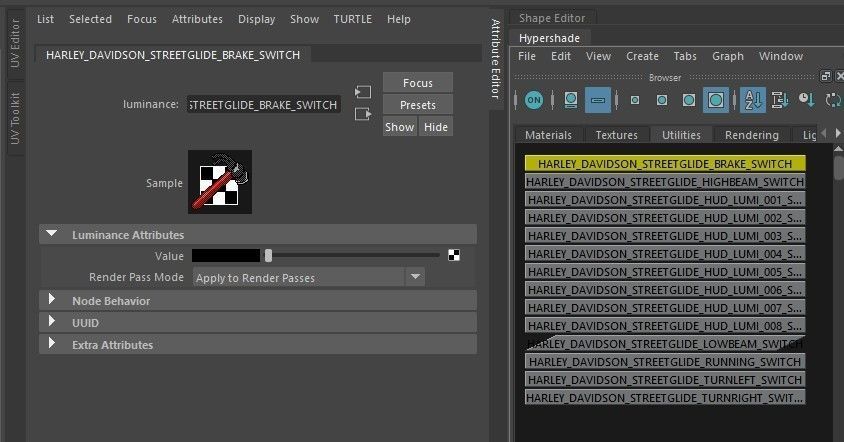Select large swatch size icon

(x=688, y=100)
